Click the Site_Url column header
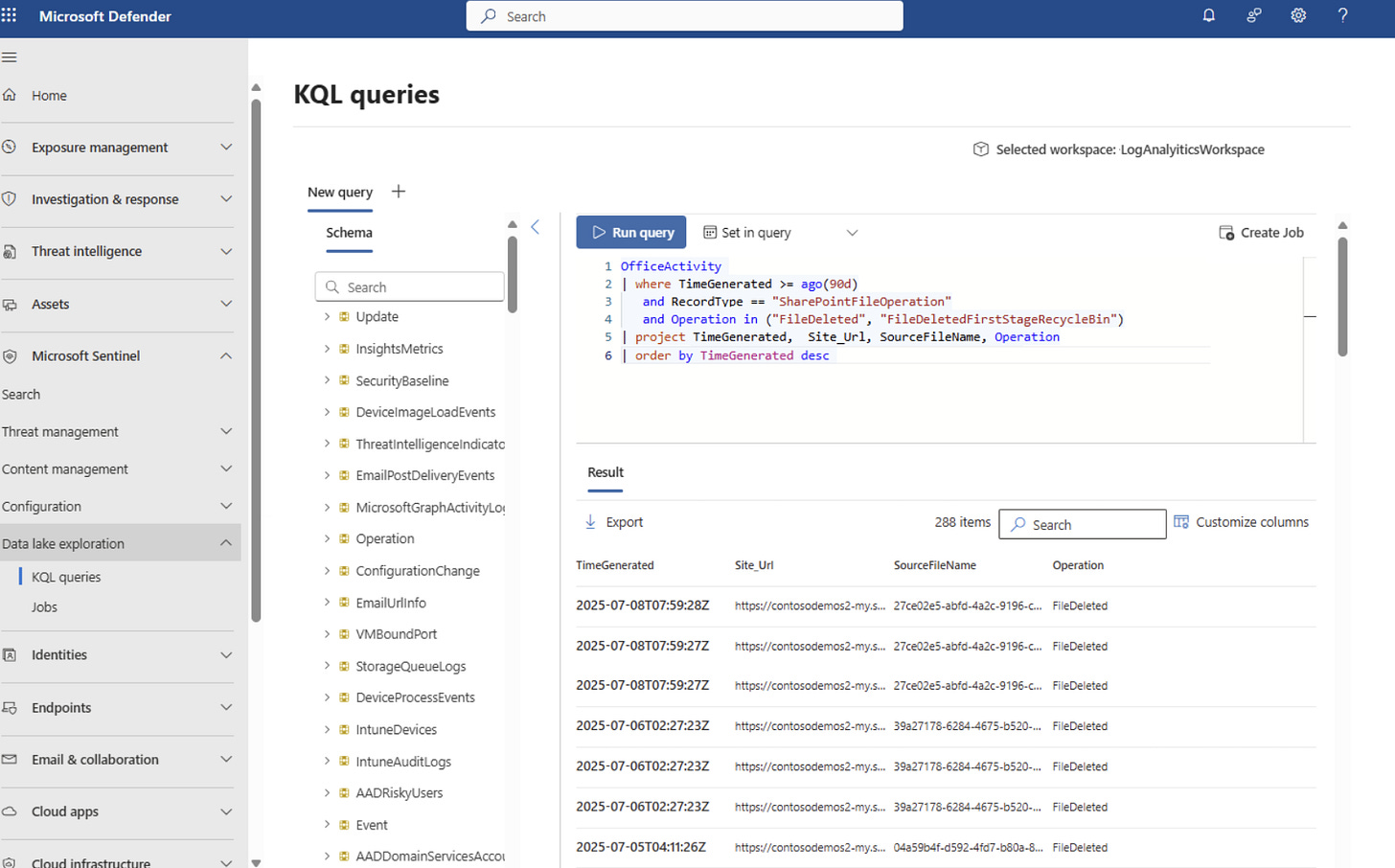 tap(754, 565)
